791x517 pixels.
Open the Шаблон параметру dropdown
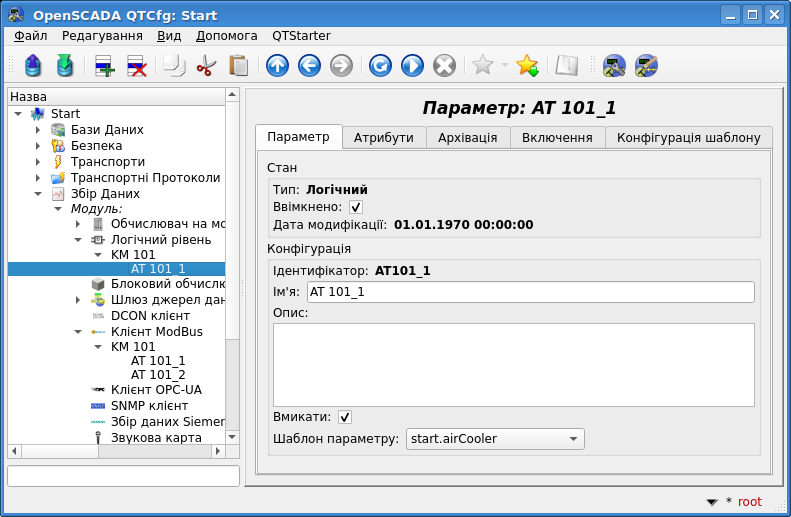[x=494, y=439]
